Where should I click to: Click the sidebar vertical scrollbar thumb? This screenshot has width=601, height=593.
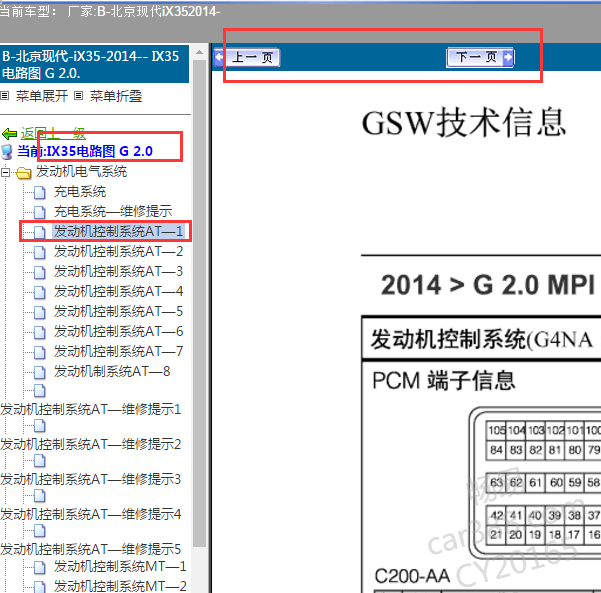pyautogui.click(x=199, y=303)
